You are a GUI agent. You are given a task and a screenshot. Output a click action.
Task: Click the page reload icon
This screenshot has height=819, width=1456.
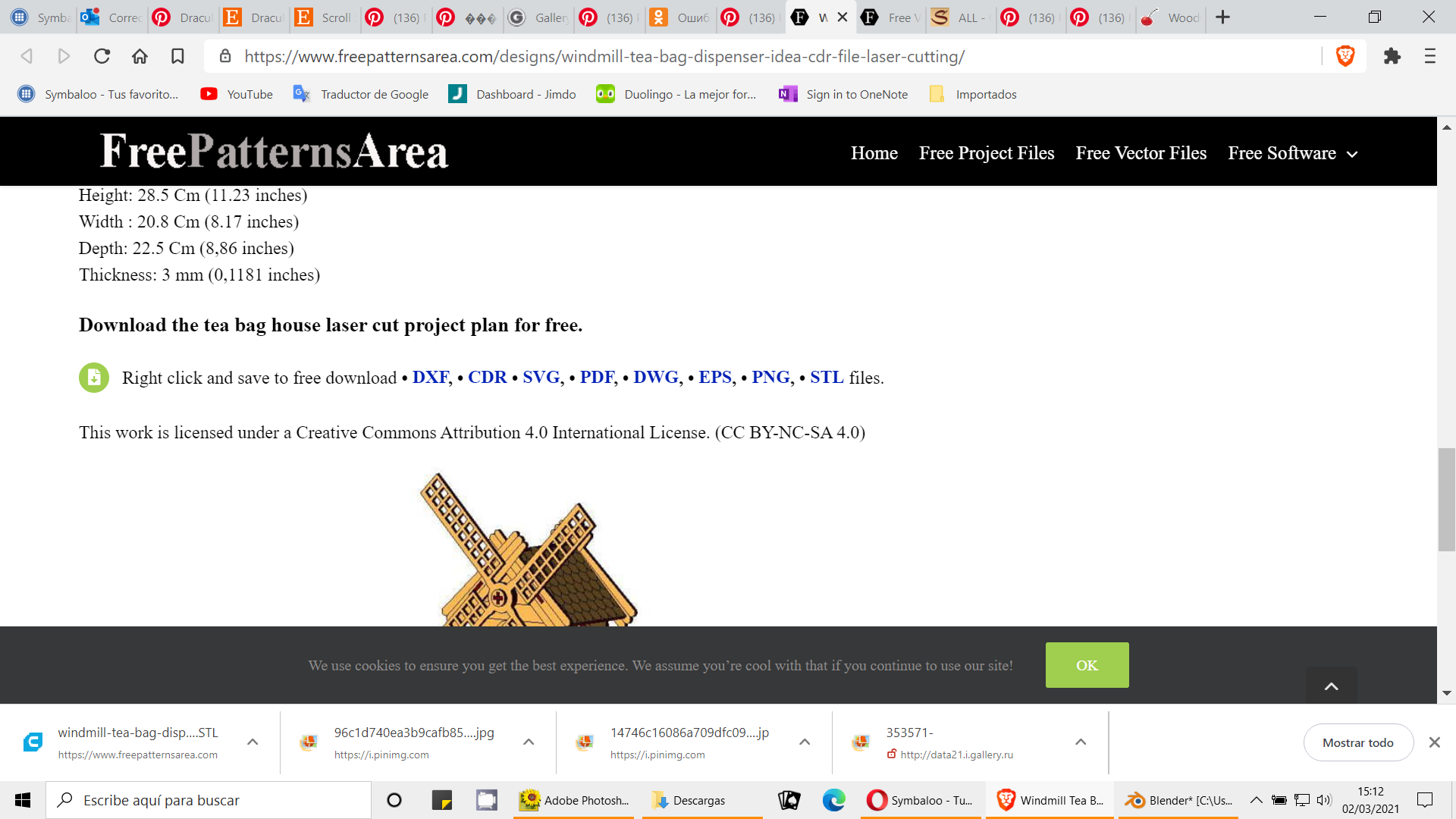tap(102, 56)
